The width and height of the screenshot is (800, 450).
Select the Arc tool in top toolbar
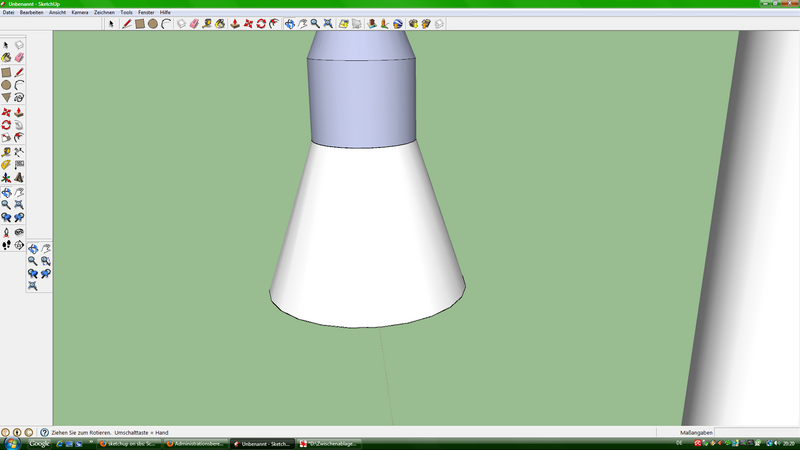click(x=166, y=23)
